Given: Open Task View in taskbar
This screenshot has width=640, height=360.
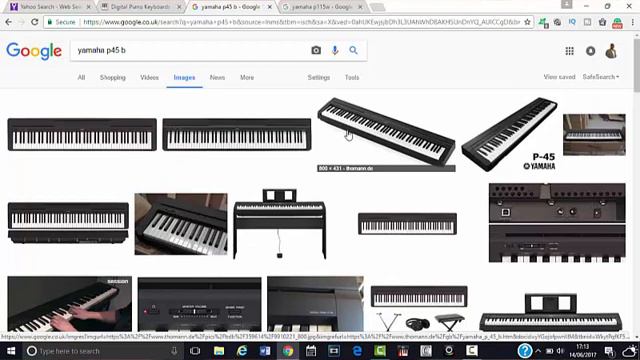Looking at the screenshot, I should coord(195,351).
